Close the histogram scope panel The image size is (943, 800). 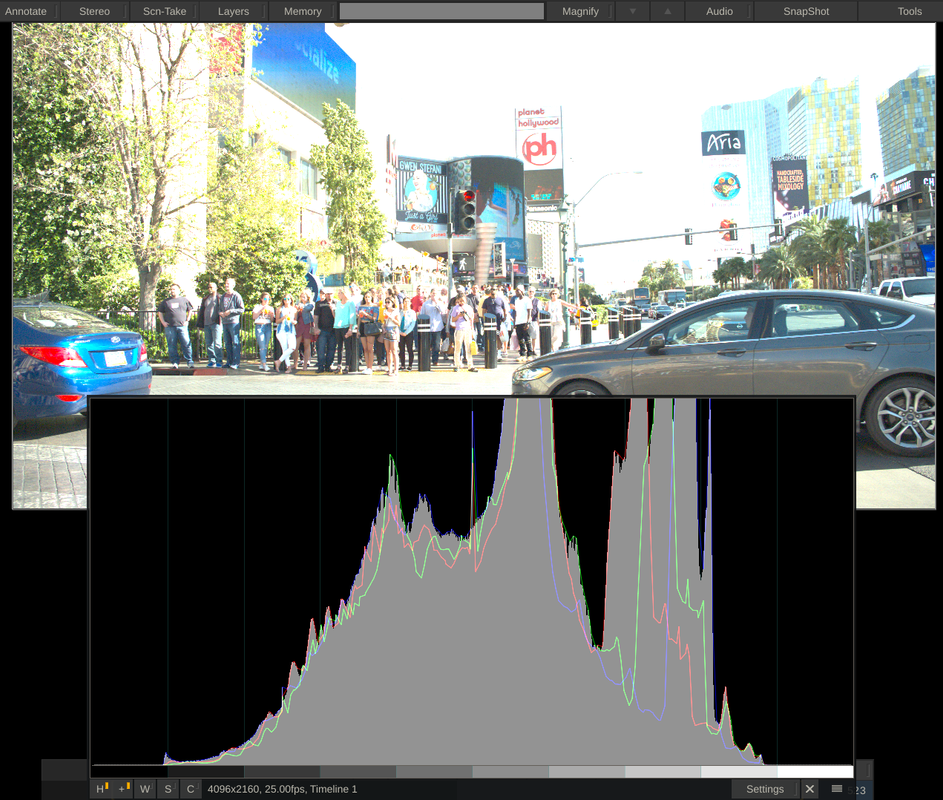click(x=810, y=789)
